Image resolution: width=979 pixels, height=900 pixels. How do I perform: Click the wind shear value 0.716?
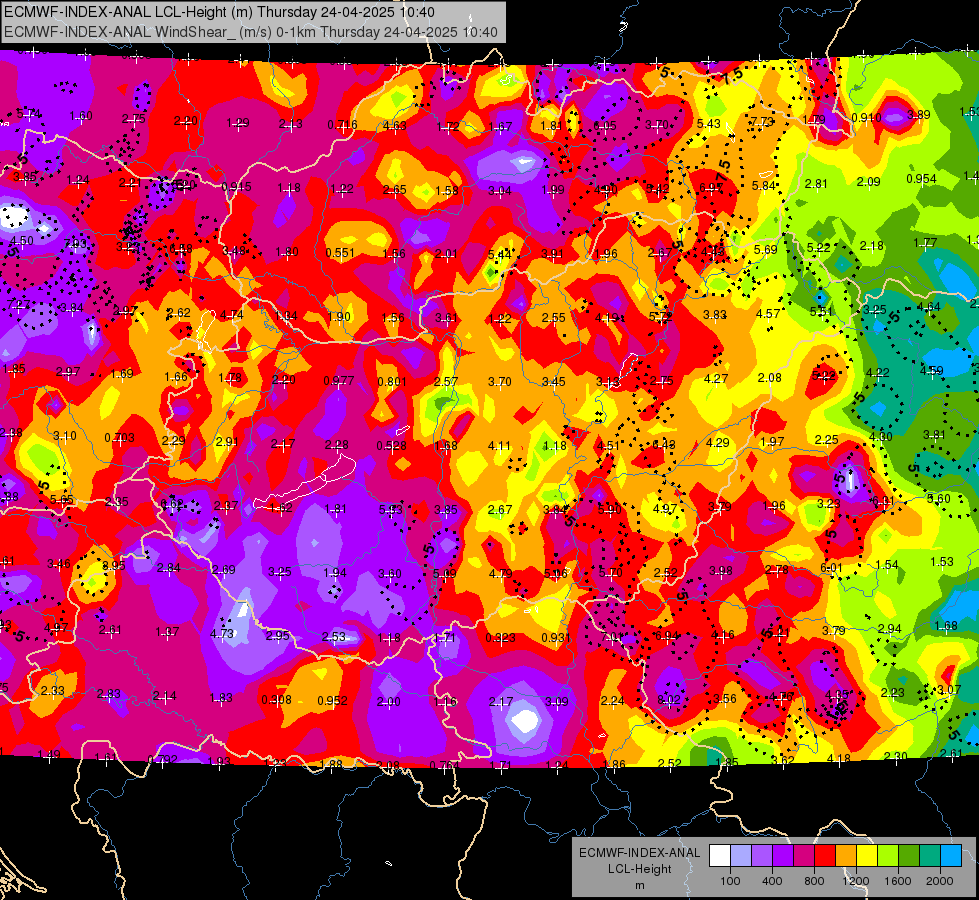pyautogui.click(x=342, y=125)
